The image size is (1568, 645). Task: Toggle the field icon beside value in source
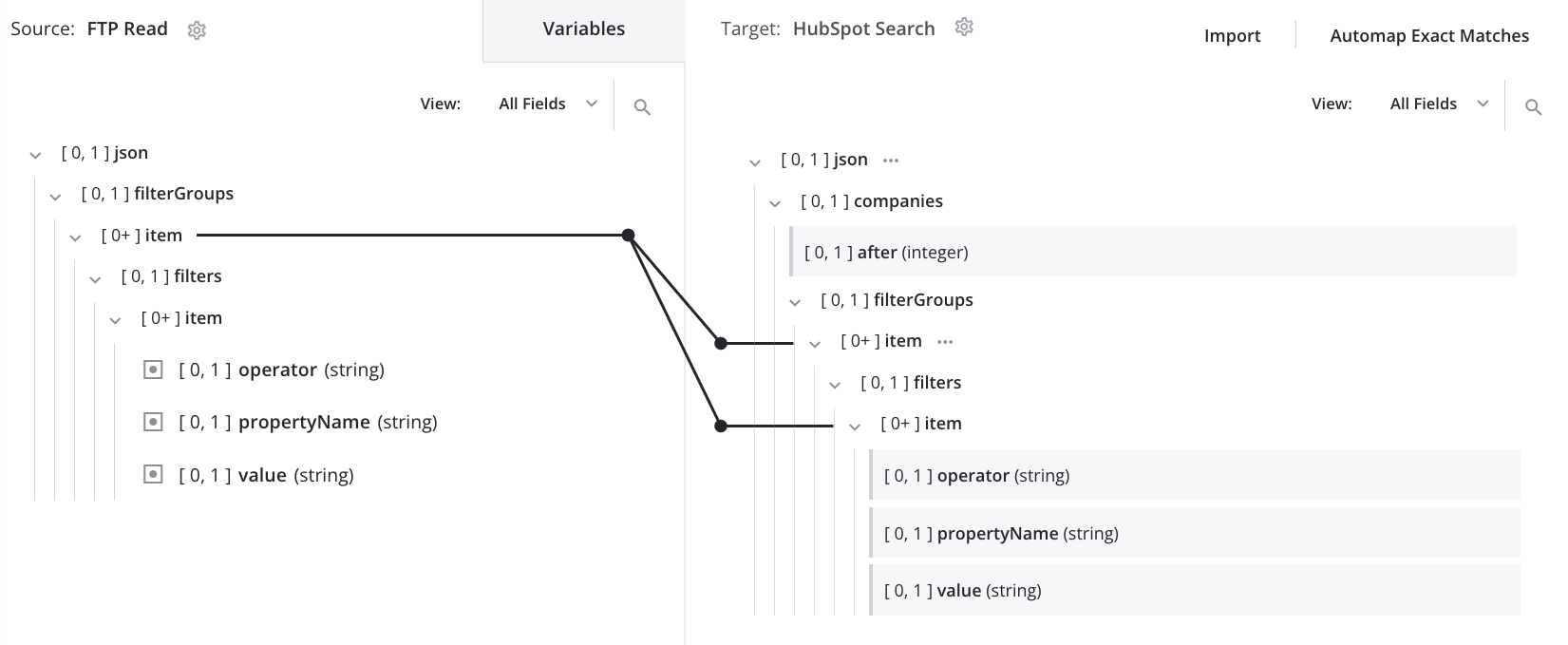coord(152,474)
